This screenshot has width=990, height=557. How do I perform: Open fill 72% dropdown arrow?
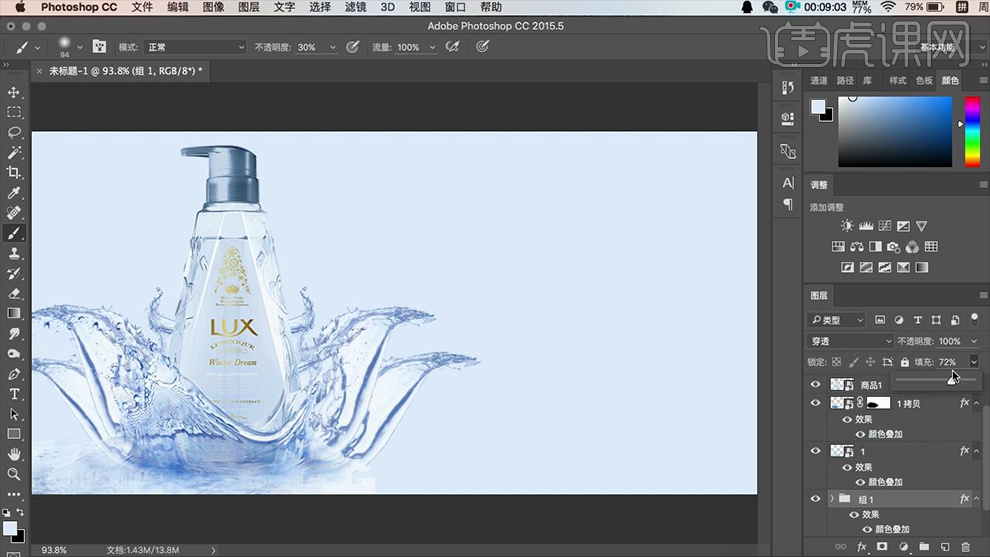click(974, 362)
